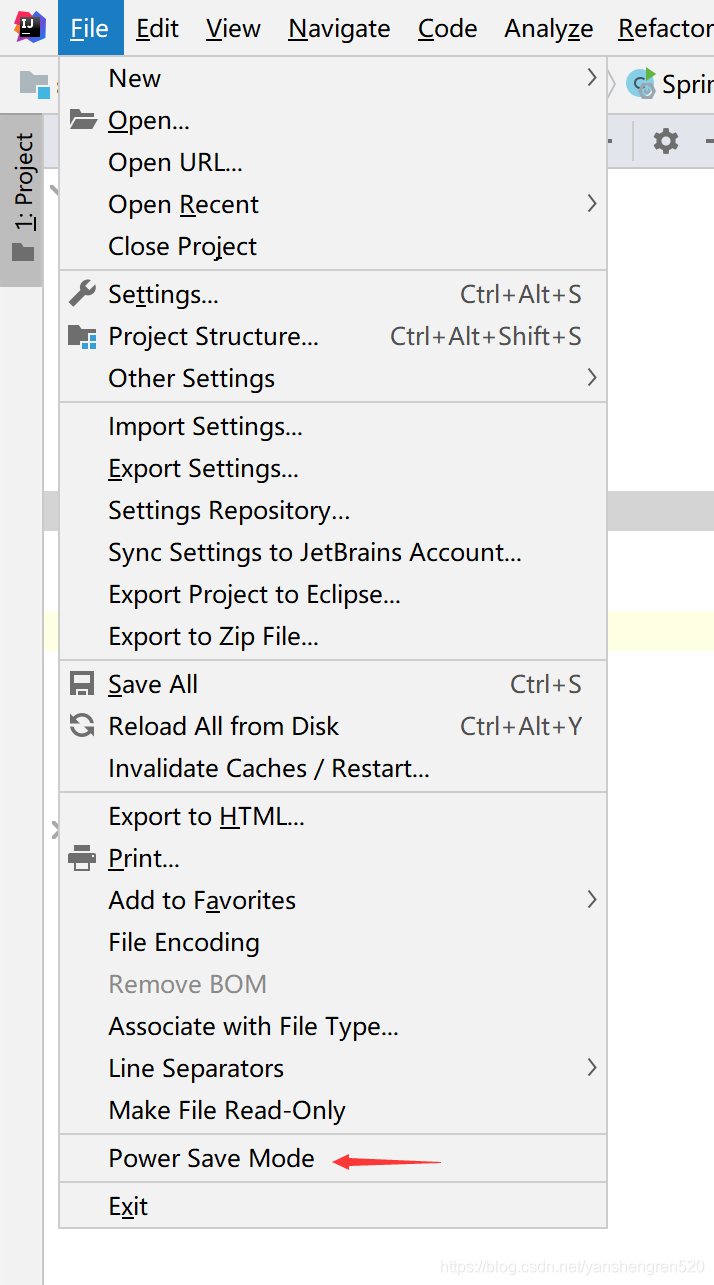This screenshot has width=714, height=1285.
Task: Click the wrench icon beside Settings...
Action: click(x=82, y=294)
